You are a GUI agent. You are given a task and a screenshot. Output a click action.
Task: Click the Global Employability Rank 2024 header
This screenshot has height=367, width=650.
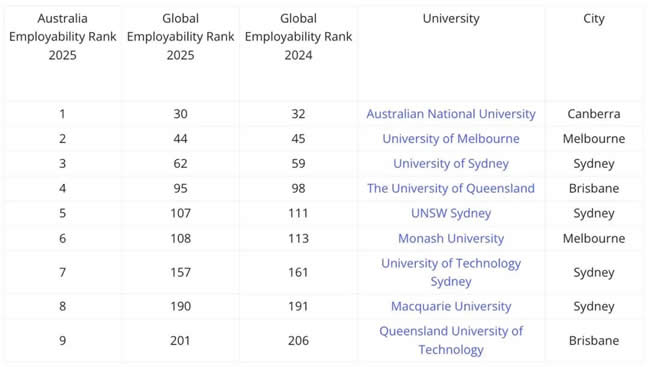click(x=298, y=36)
